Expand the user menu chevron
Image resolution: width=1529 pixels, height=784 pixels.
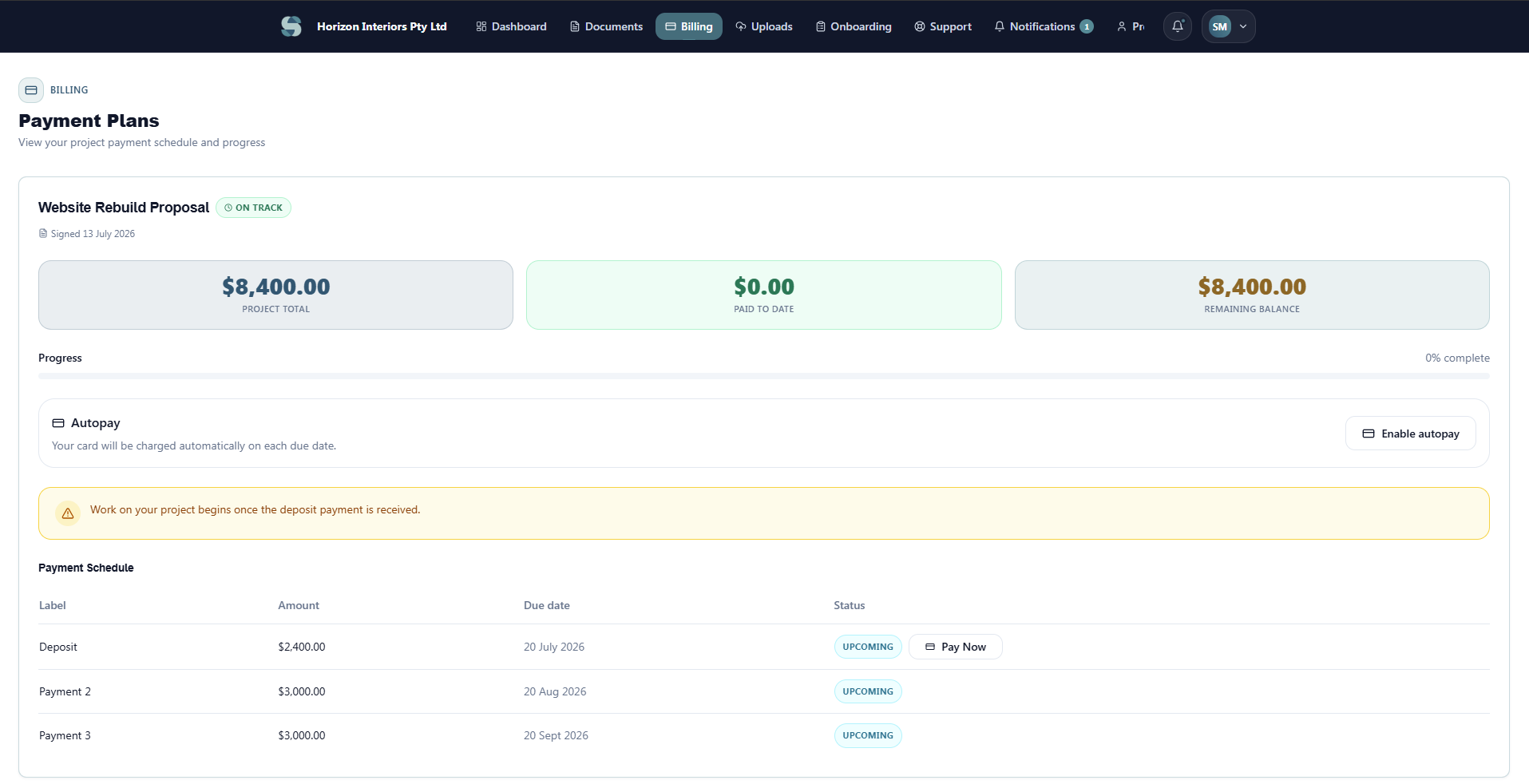(x=1243, y=26)
